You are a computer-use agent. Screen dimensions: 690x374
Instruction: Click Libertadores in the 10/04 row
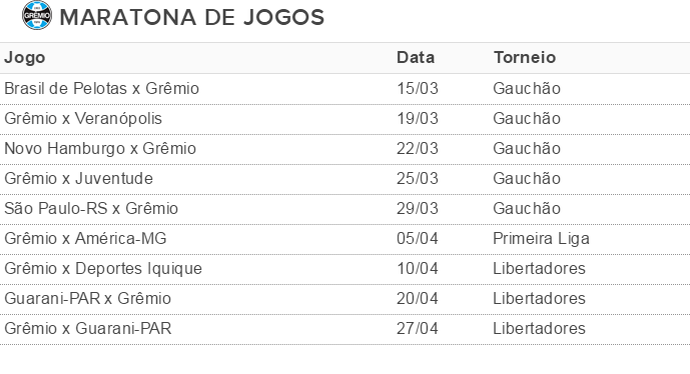coord(539,268)
